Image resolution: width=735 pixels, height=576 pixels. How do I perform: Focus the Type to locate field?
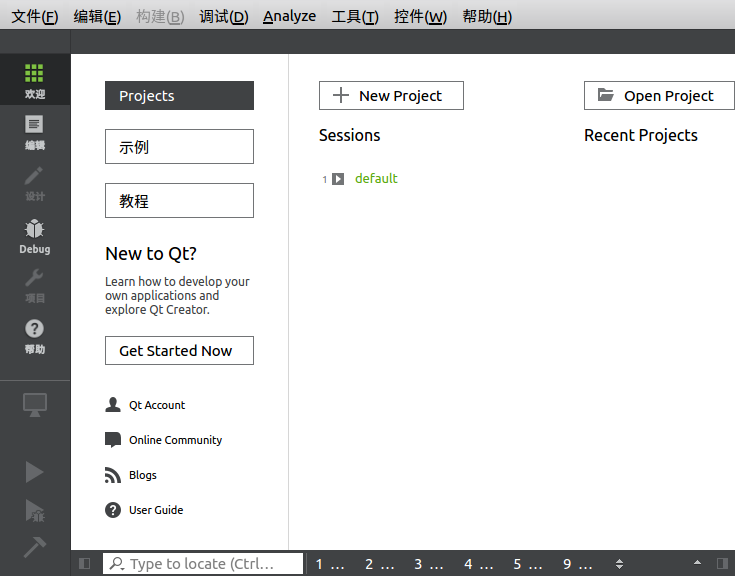point(203,563)
